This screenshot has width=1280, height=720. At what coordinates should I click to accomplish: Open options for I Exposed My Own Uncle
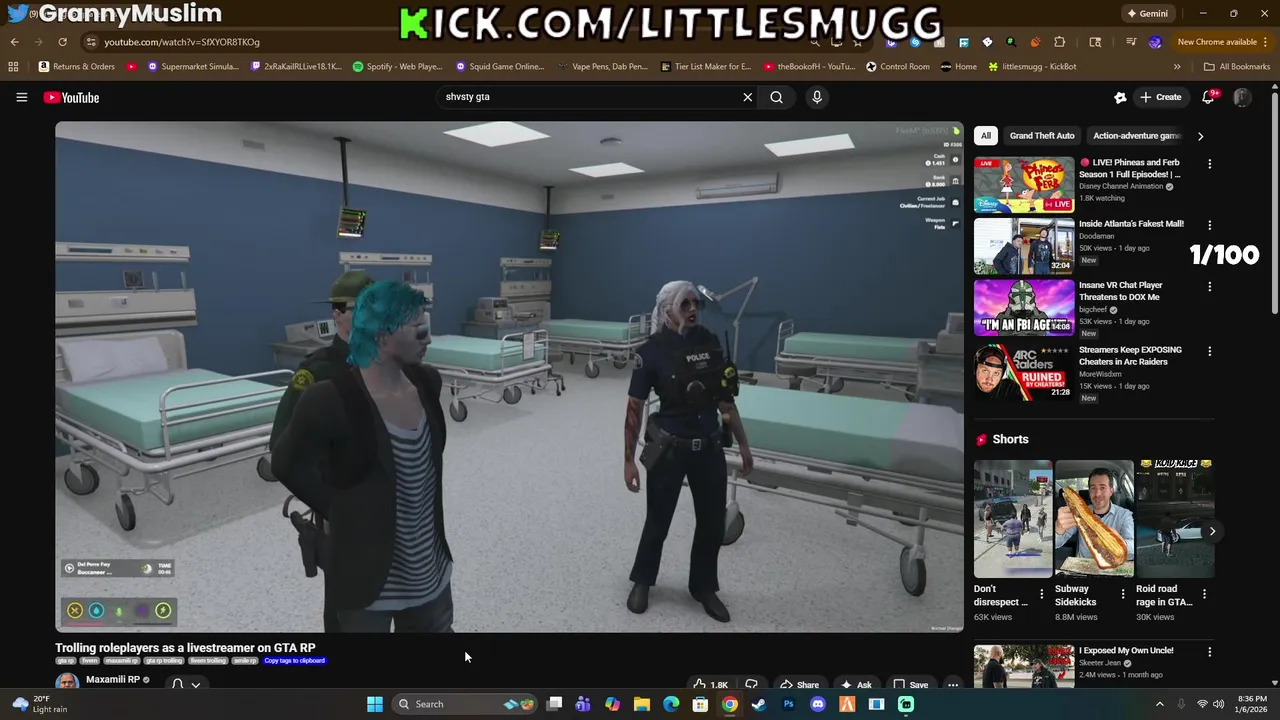tap(1209, 652)
